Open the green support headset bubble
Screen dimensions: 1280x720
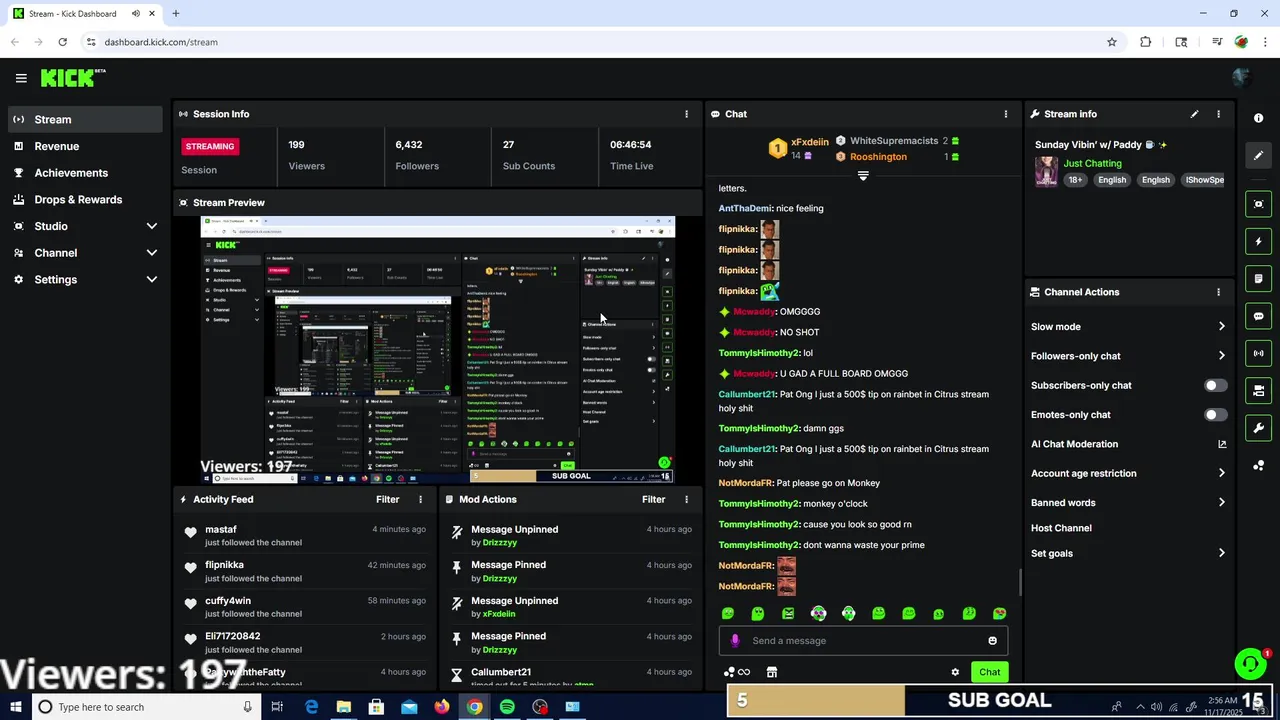pyautogui.click(x=1250, y=664)
